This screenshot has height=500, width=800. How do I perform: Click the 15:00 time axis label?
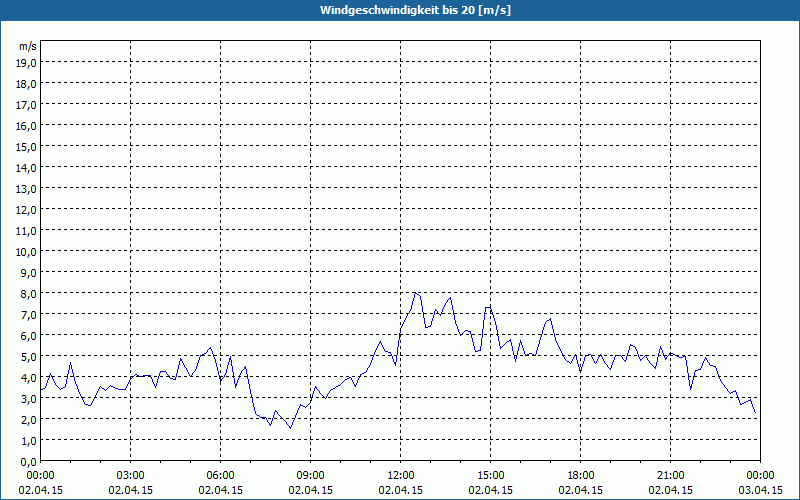pos(490,476)
